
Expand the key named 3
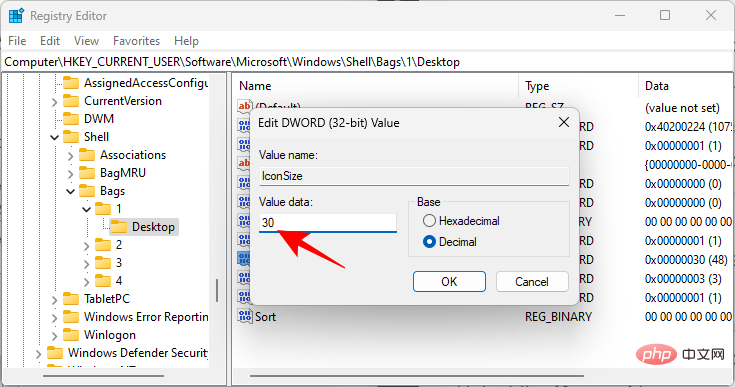click(x=86, y=263)
